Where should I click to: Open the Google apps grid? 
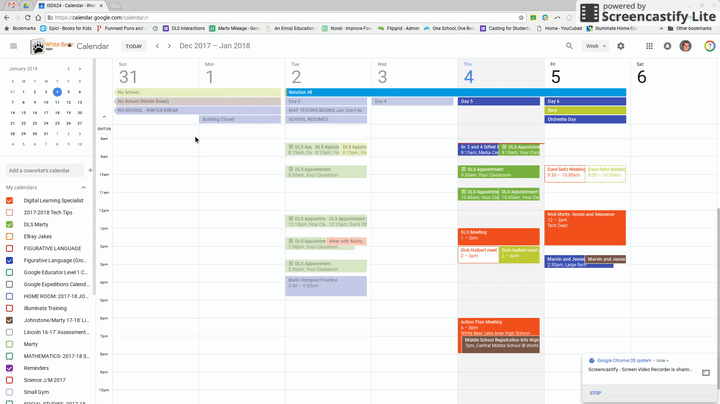tap(647, 46)
